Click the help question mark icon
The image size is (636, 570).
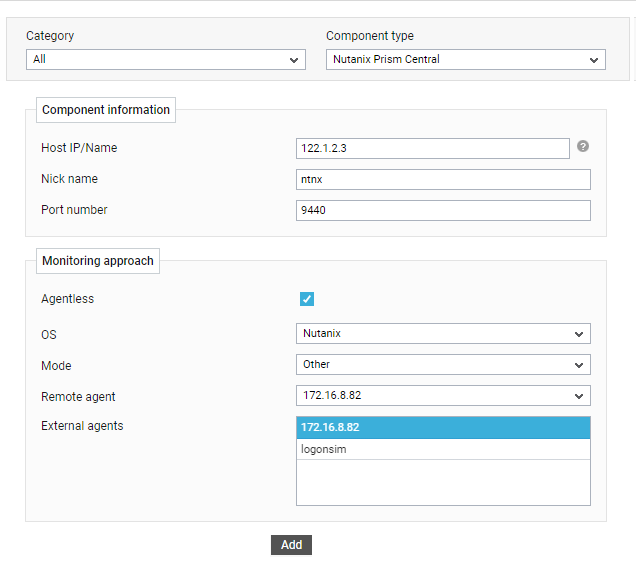pyautogui.click(x=583, y=146)
